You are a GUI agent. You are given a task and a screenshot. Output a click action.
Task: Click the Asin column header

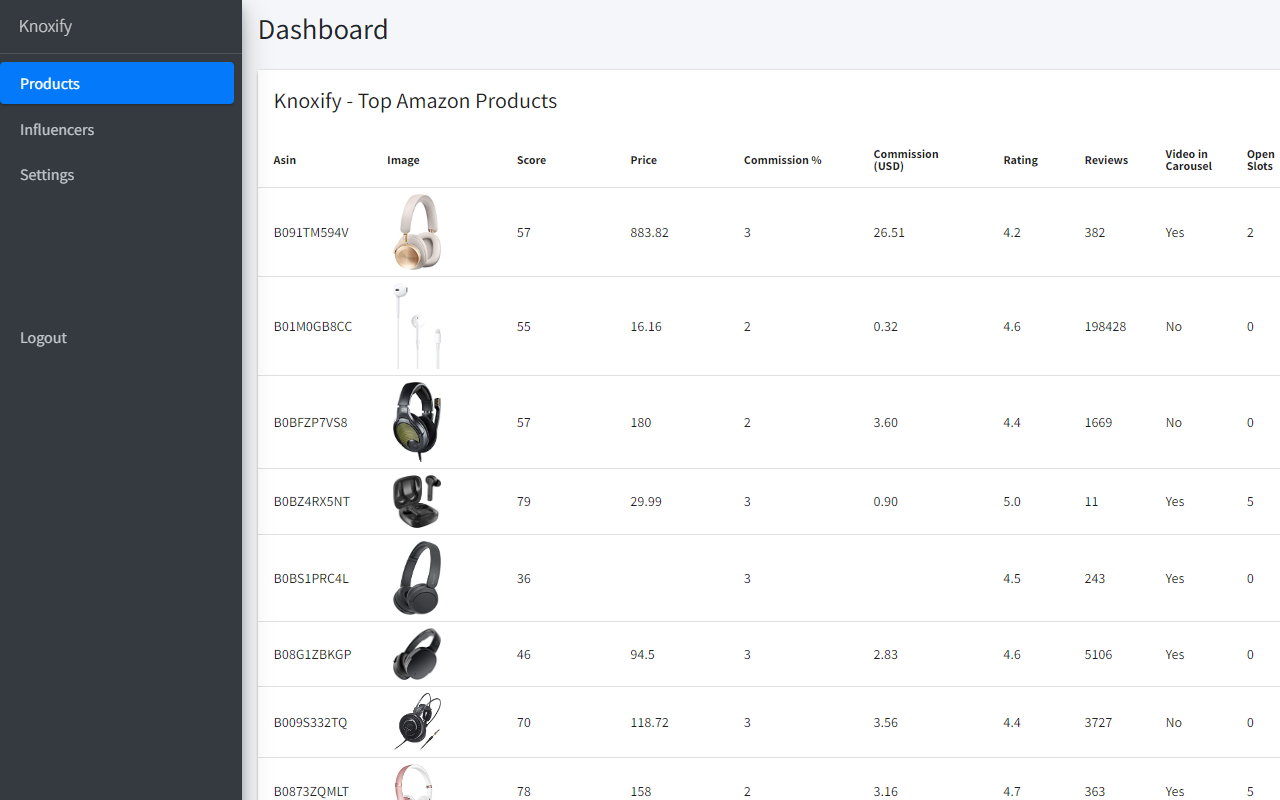click(285, 160)
